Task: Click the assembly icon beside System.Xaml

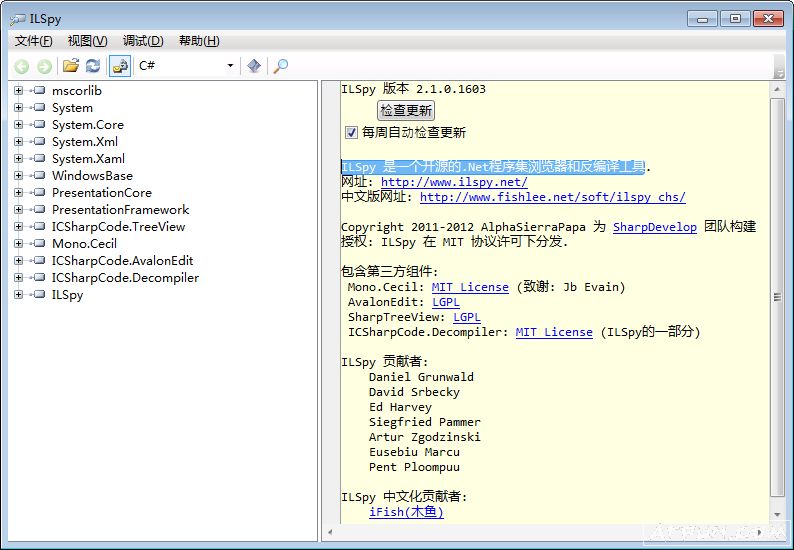Action: click(38, 159)
